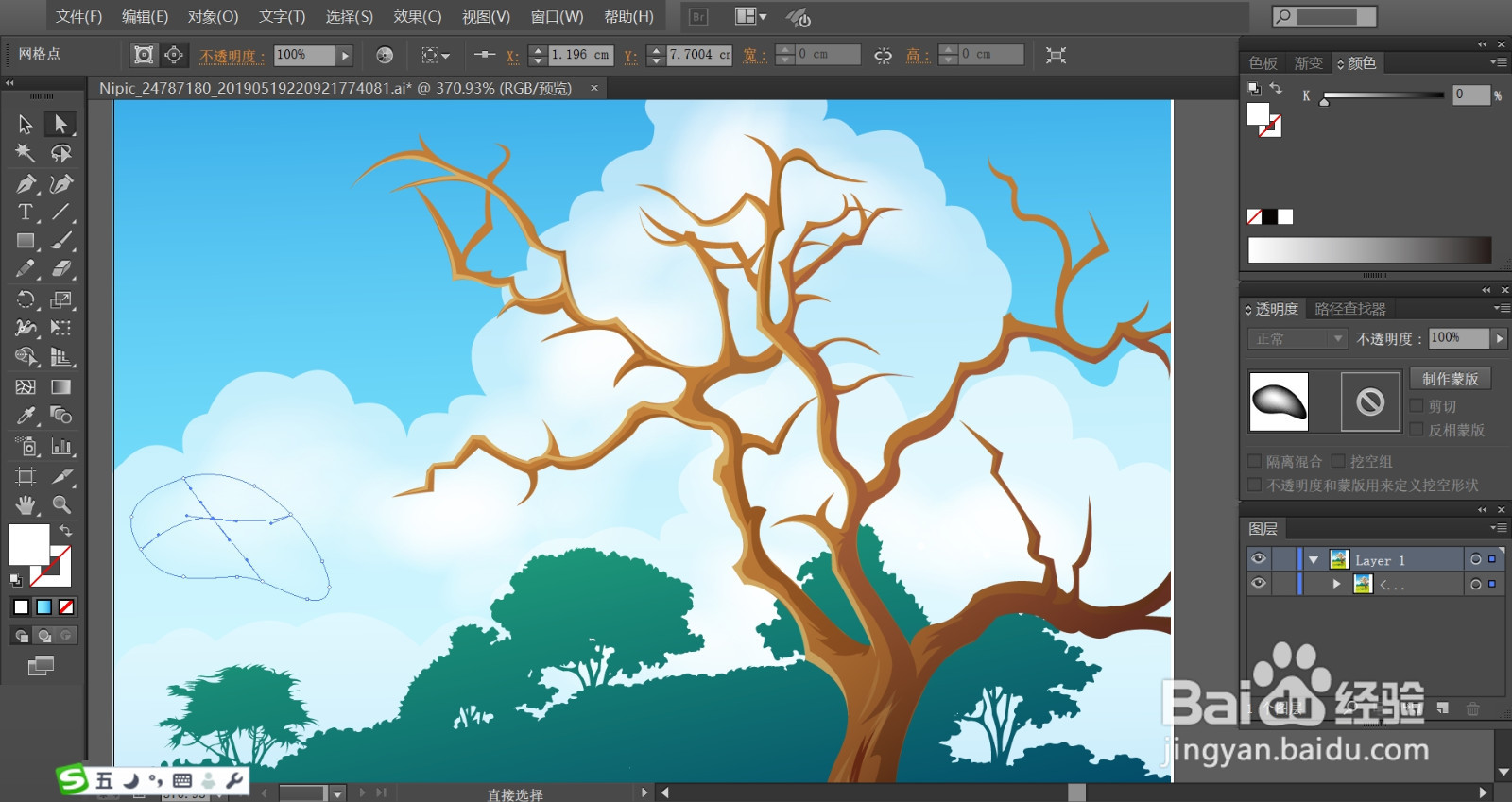This screenshot has height=802, width=1512.
Task: Select the Pen tool
Action: tap(26, 183)
